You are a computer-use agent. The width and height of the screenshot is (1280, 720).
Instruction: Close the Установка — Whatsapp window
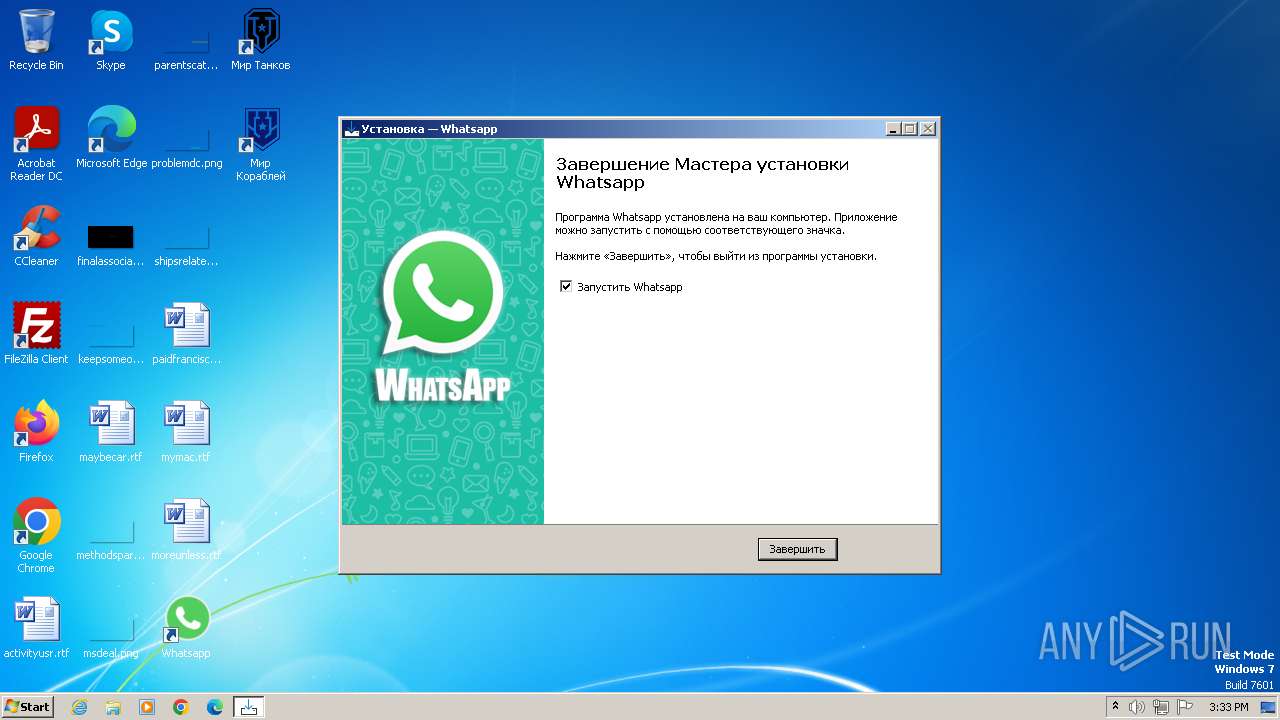tap(928, 129)
